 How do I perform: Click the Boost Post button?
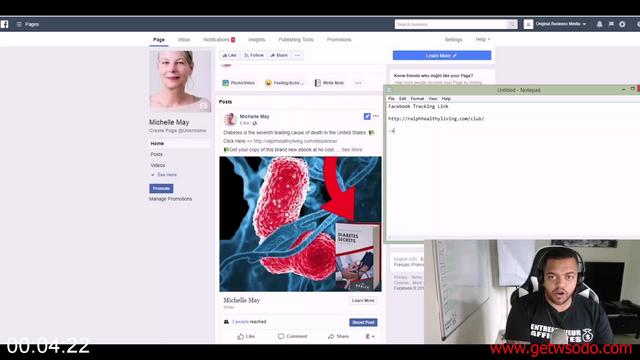[x=363, y=322]
